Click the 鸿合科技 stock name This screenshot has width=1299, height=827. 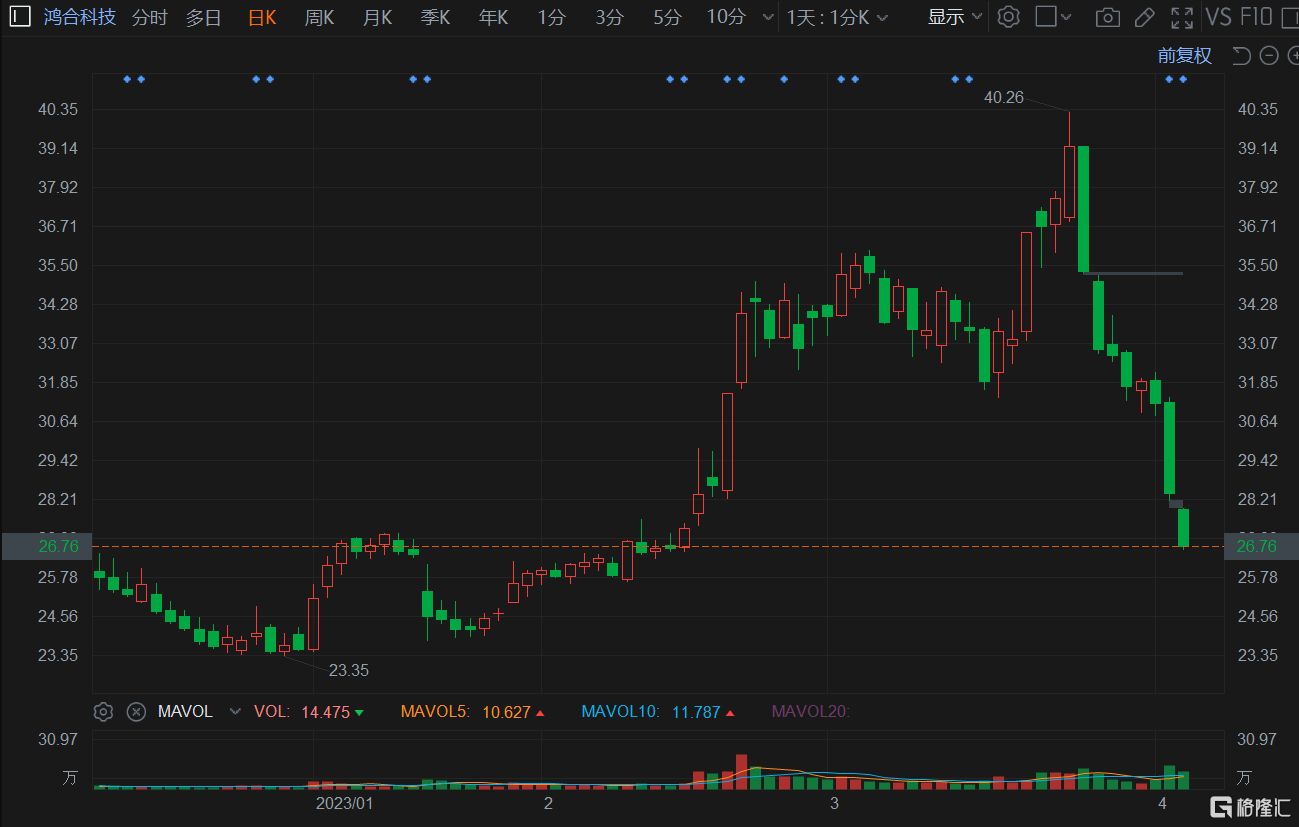pos(80,17)
